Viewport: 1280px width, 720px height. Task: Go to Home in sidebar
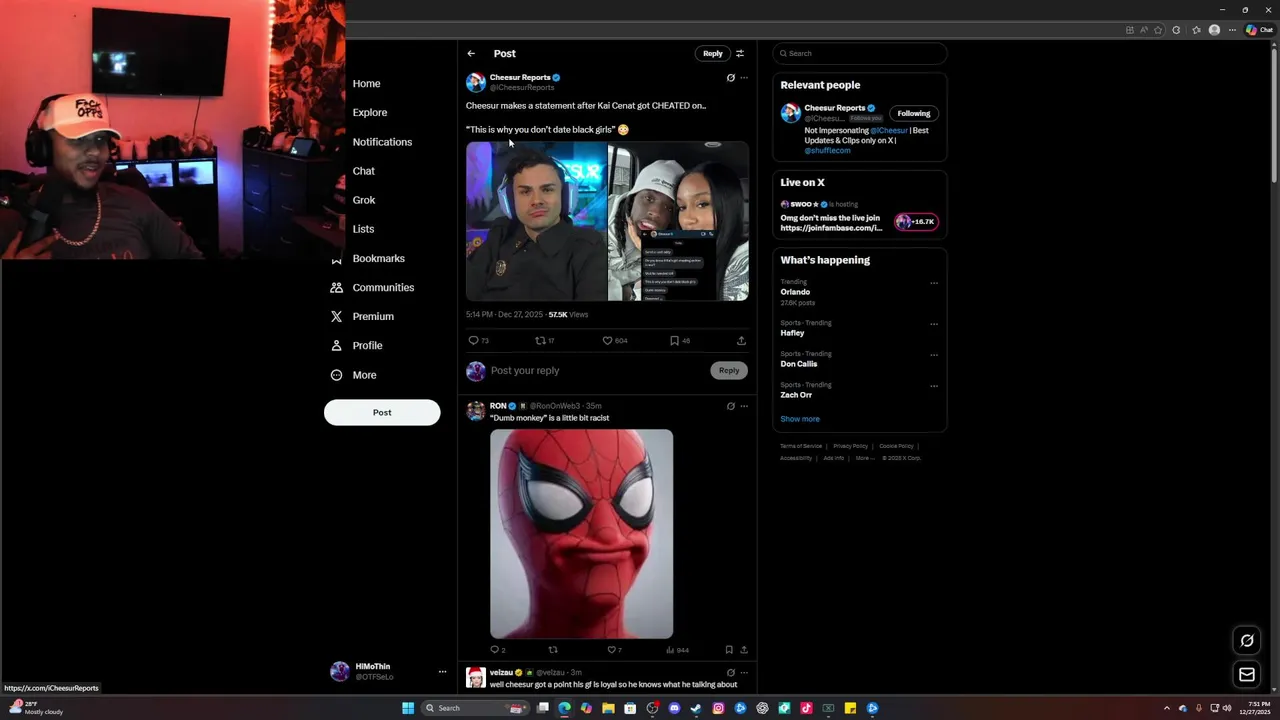pos(366,83)
